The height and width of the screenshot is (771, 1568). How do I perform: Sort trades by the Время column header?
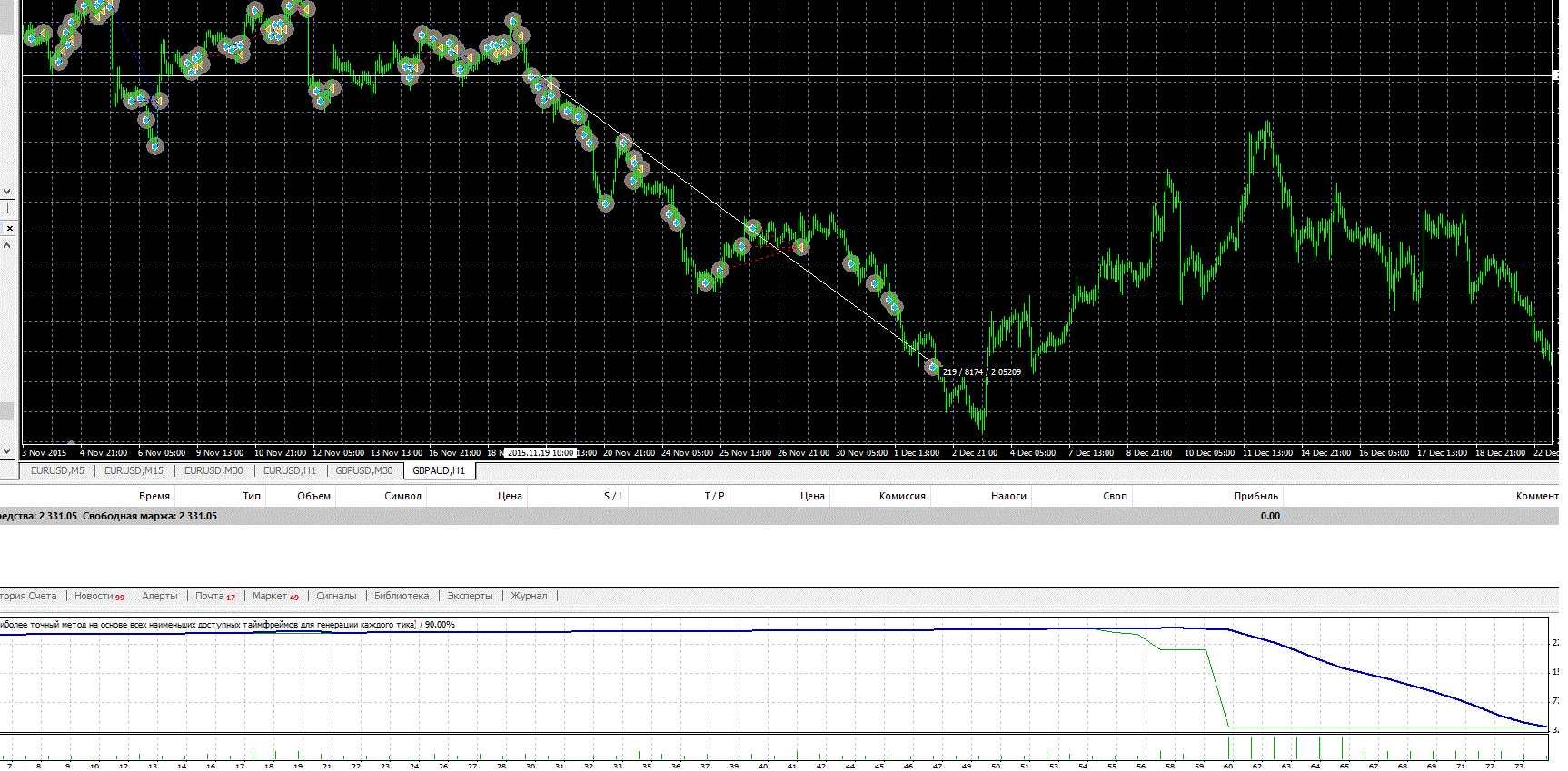pos(154,496)
